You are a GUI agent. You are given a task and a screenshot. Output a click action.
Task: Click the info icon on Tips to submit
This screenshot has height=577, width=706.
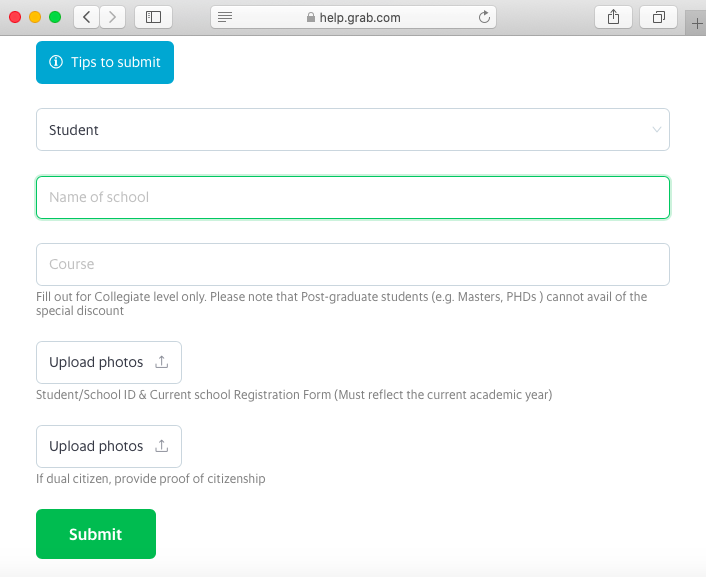point(56,62)
